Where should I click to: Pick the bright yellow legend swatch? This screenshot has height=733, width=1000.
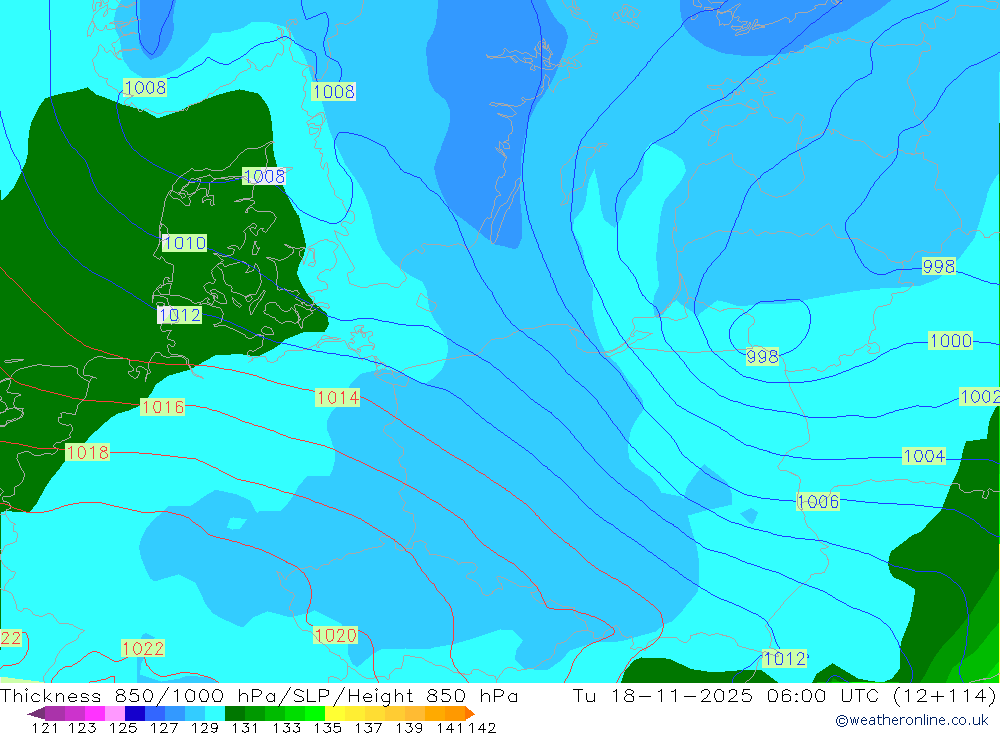click(x=335, y=713)
